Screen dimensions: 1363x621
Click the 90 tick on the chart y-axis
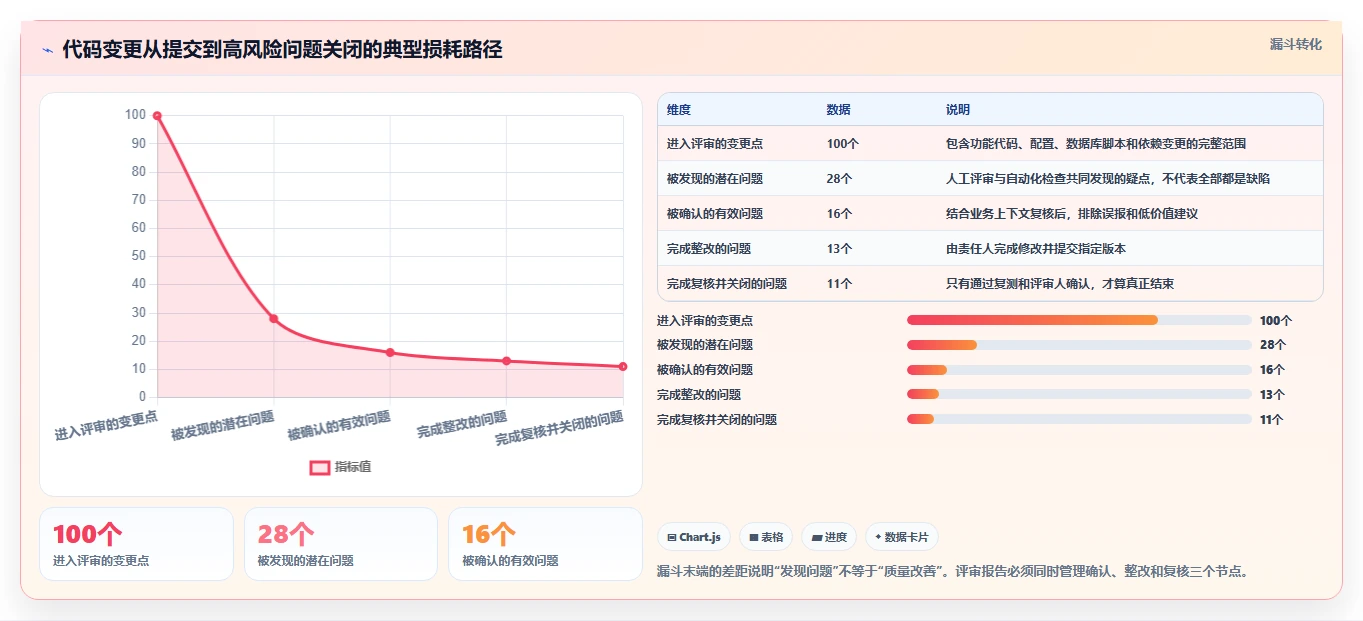(x=138, y=143)
